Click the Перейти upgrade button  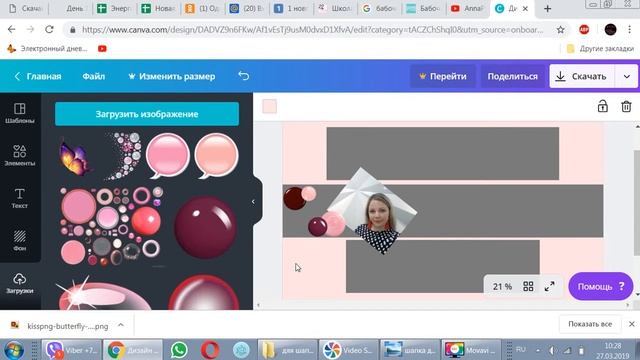pyautogui.click(x=443, y=76)
